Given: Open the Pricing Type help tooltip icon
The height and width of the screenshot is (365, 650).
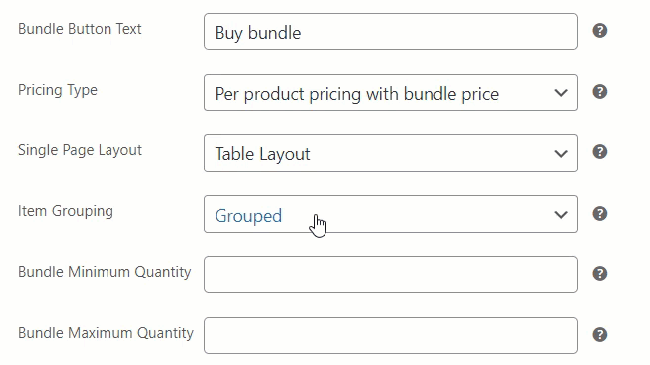Looking at the screenshot, I should point(599,92).
